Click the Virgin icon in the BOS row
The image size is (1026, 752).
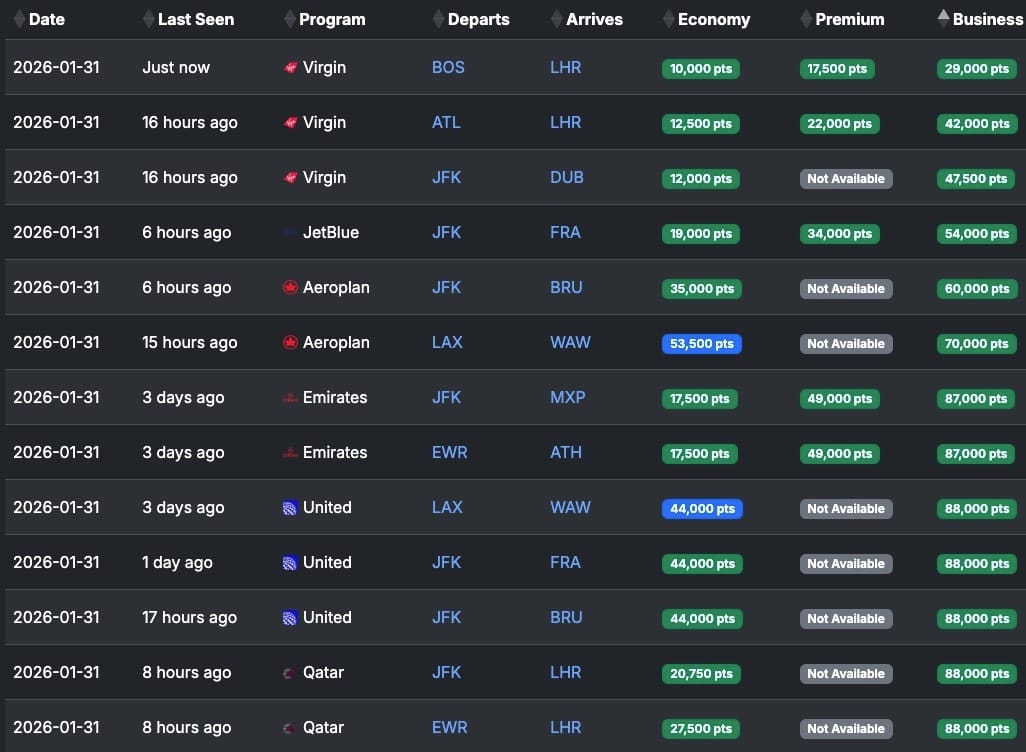point(291,67)
